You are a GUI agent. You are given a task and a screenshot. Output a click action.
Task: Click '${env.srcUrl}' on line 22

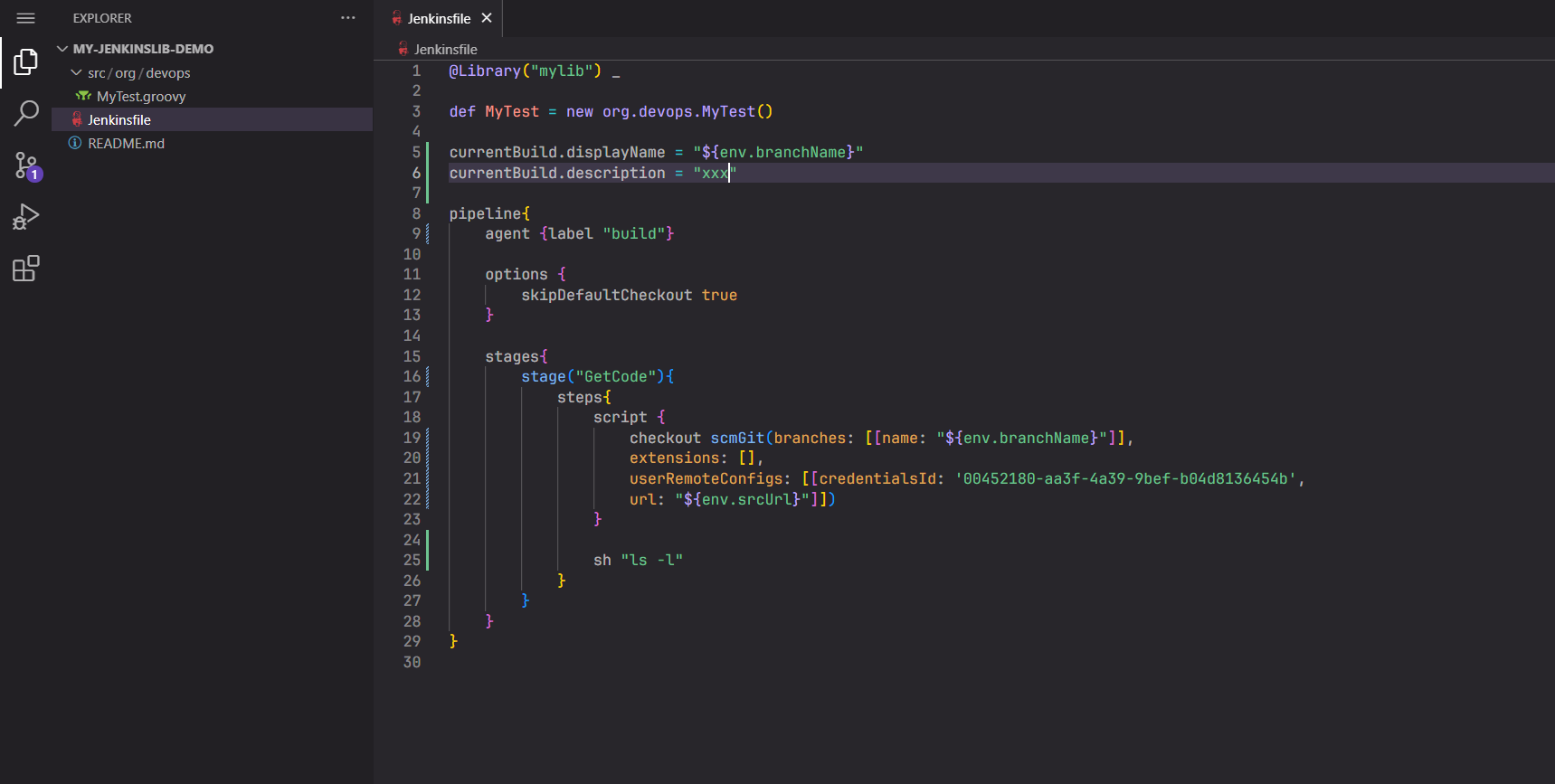click(742, 499)
